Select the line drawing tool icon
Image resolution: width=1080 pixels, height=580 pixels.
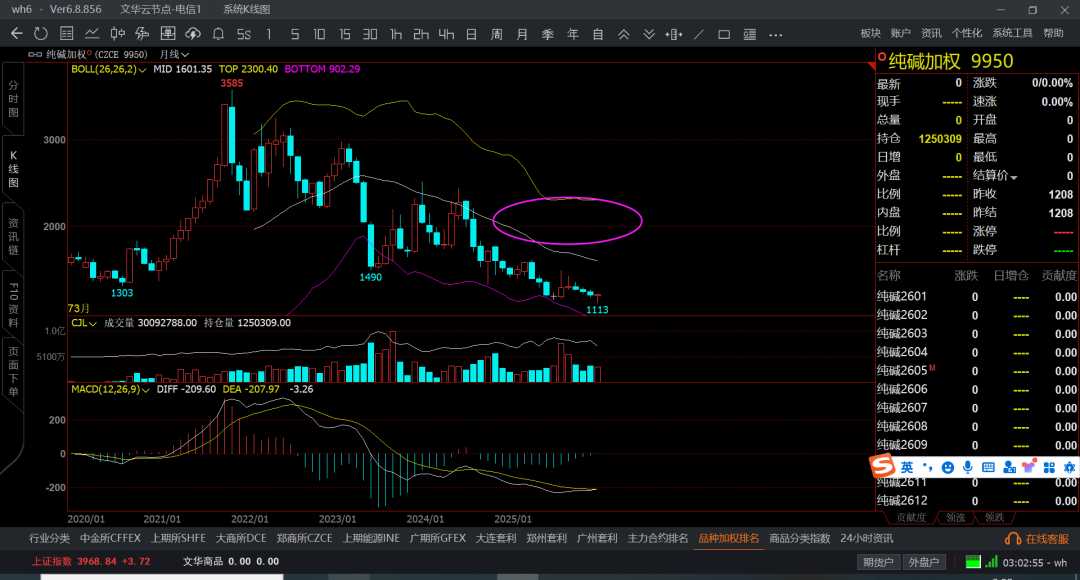[699, 34]
